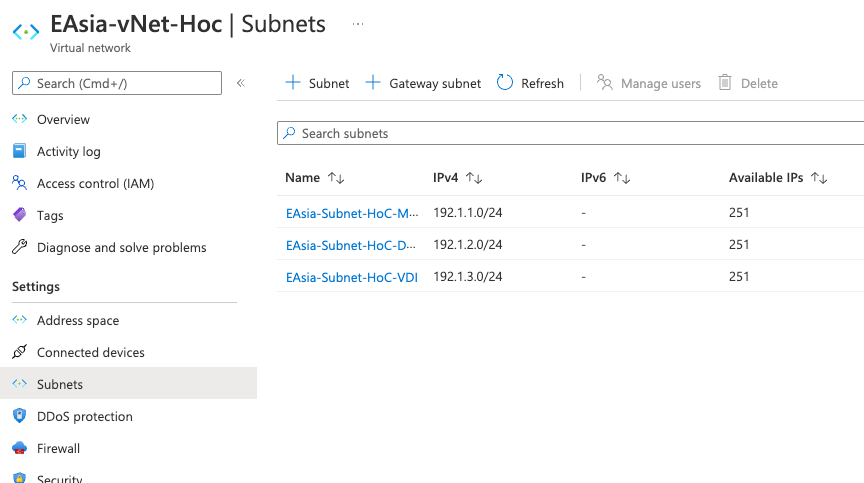Sort by Available IPs using the arrows
Screen dimensions: 864x483
819,178
